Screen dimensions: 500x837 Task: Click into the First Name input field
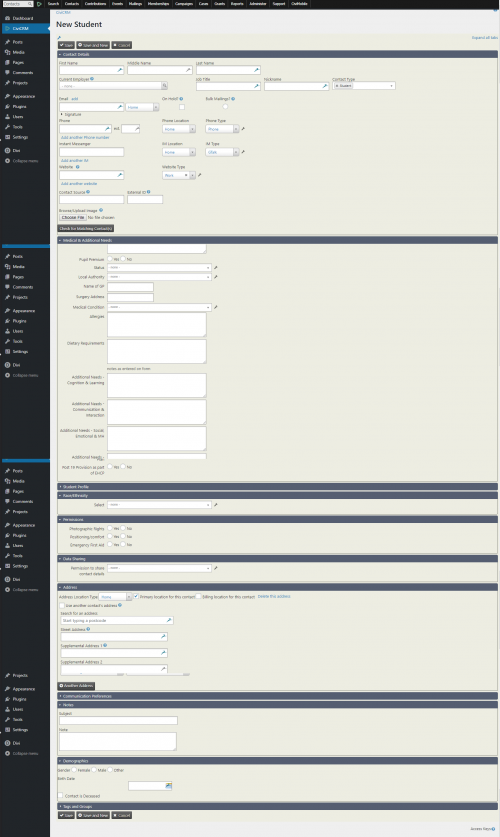click(x=91, y=70)
